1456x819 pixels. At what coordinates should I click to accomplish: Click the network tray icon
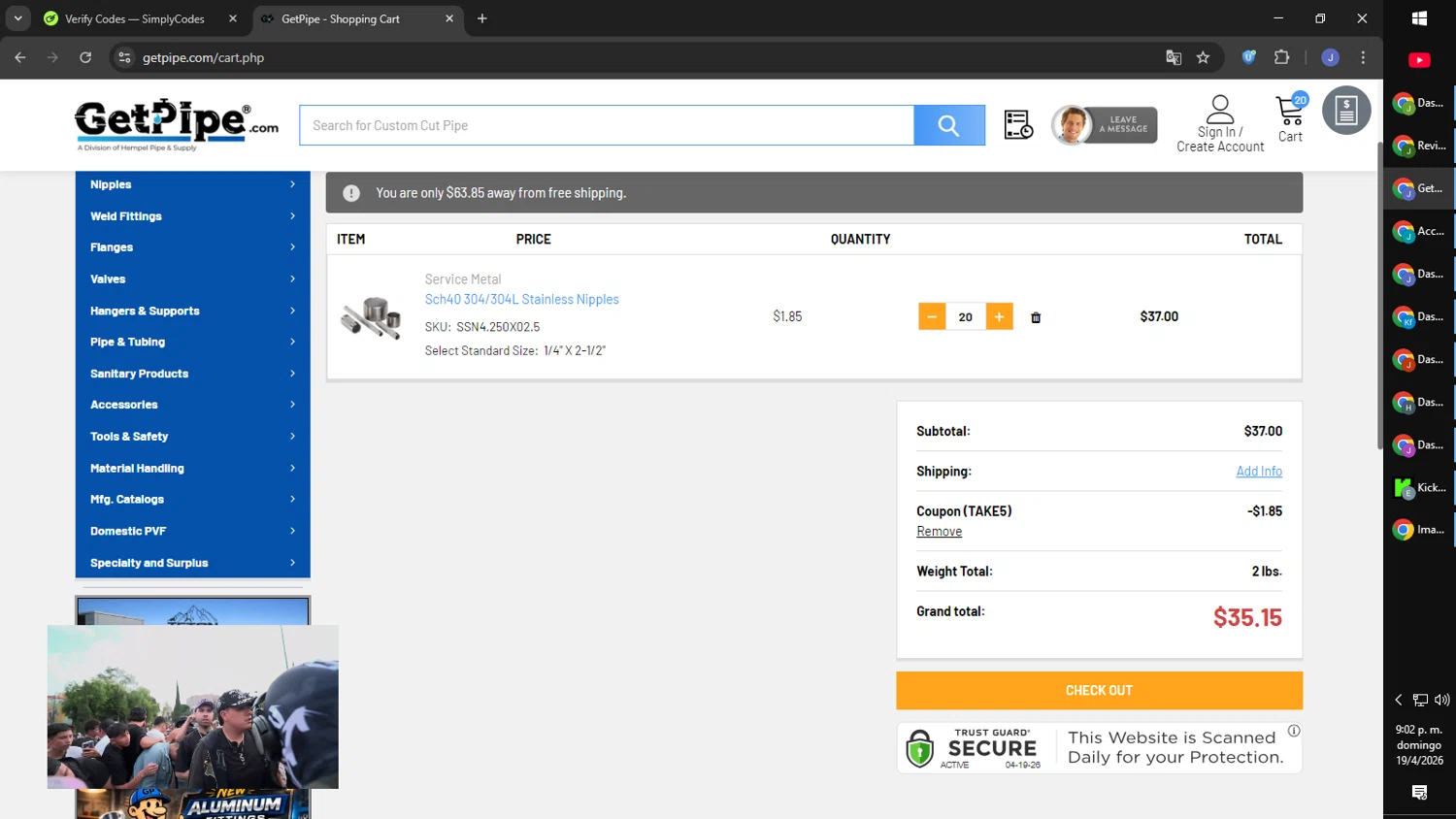click(x=1420, y=700)
